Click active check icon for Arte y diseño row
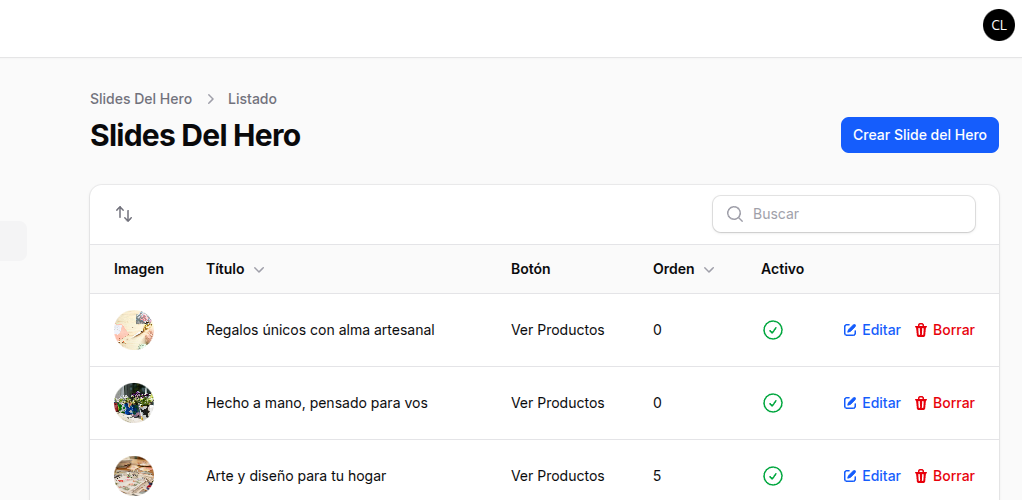The height and width of the screenshot is (500, 1022). coord(772,476)
